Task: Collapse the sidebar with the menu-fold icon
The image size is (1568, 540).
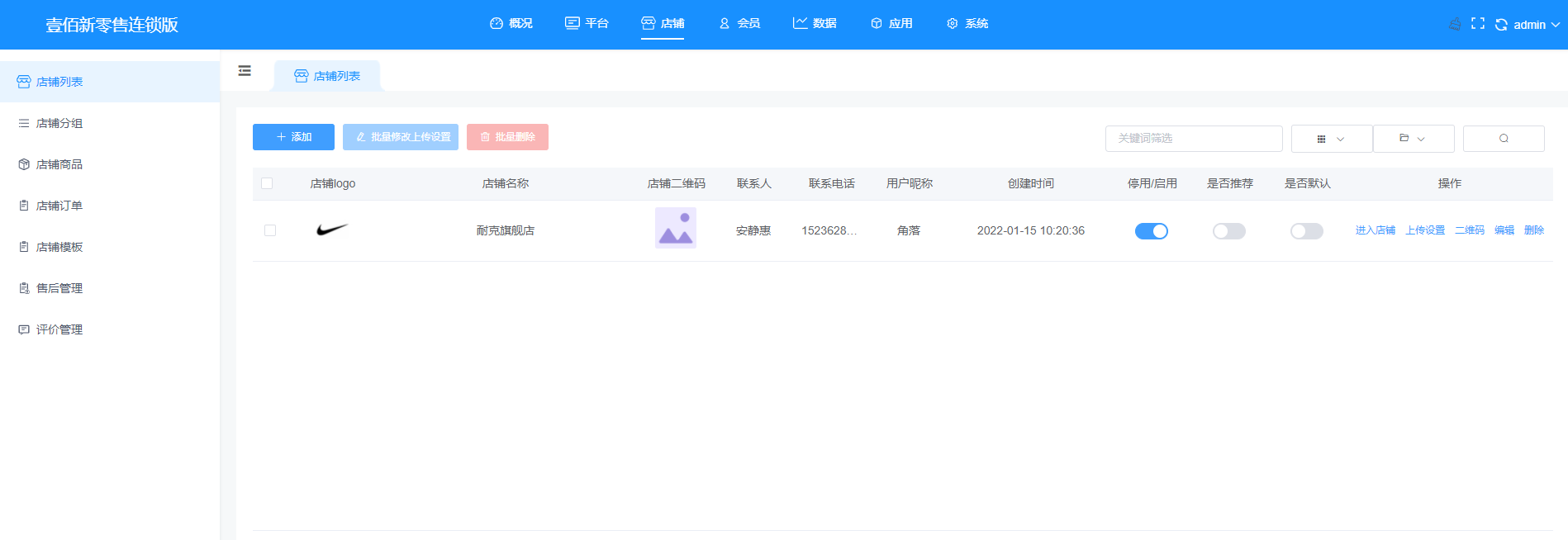Action: (245, 71)
